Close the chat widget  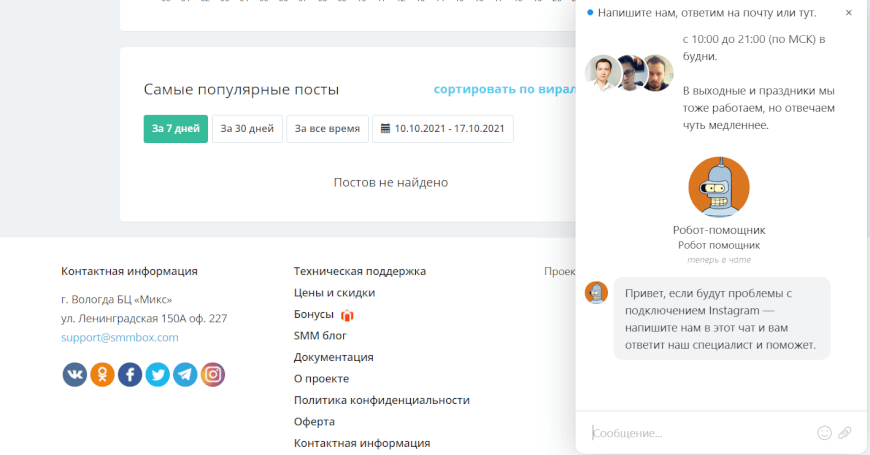pyautogui.click(x=848, y=13)
